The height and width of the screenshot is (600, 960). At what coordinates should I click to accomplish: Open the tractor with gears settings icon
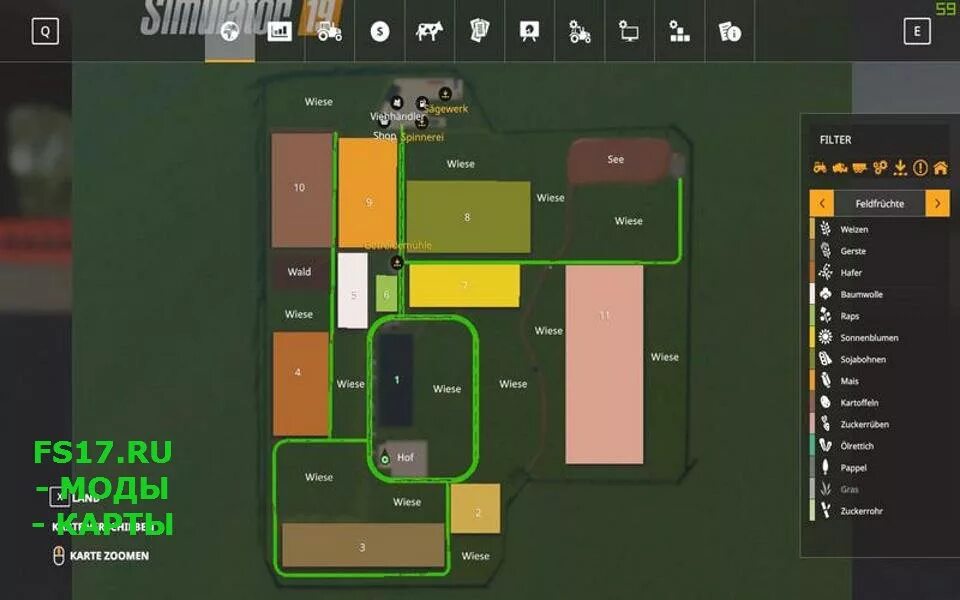click(579, 31)
